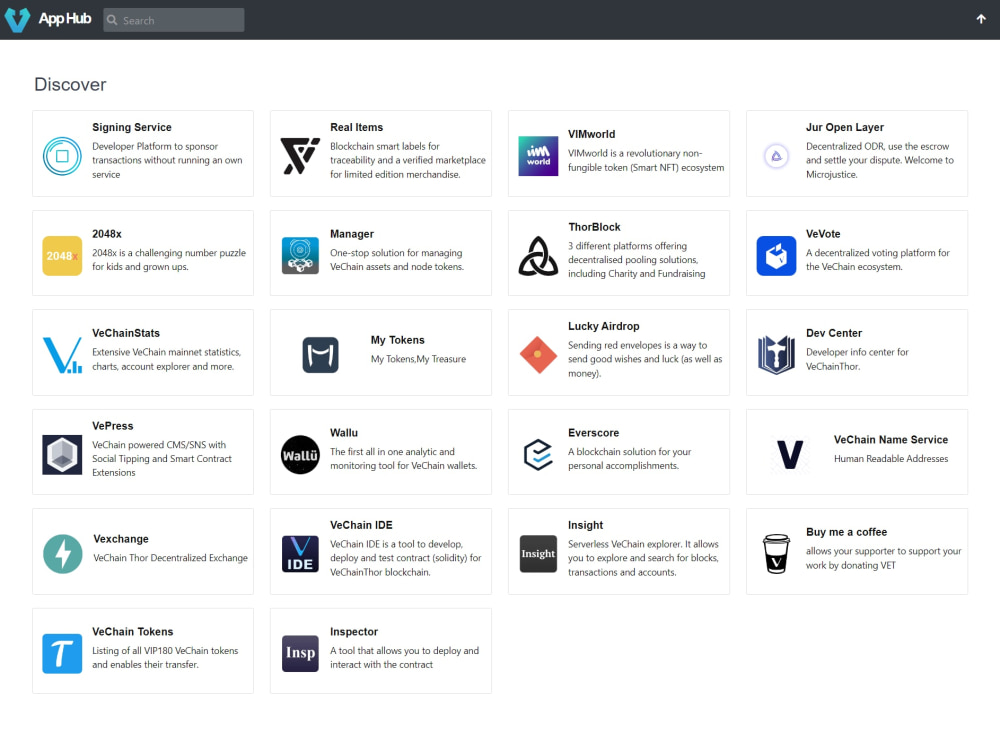The width and height of the screenshot is (1000, 750).
Task: Click the VeChain Tokens description text
Action: (x=165, y=658)
